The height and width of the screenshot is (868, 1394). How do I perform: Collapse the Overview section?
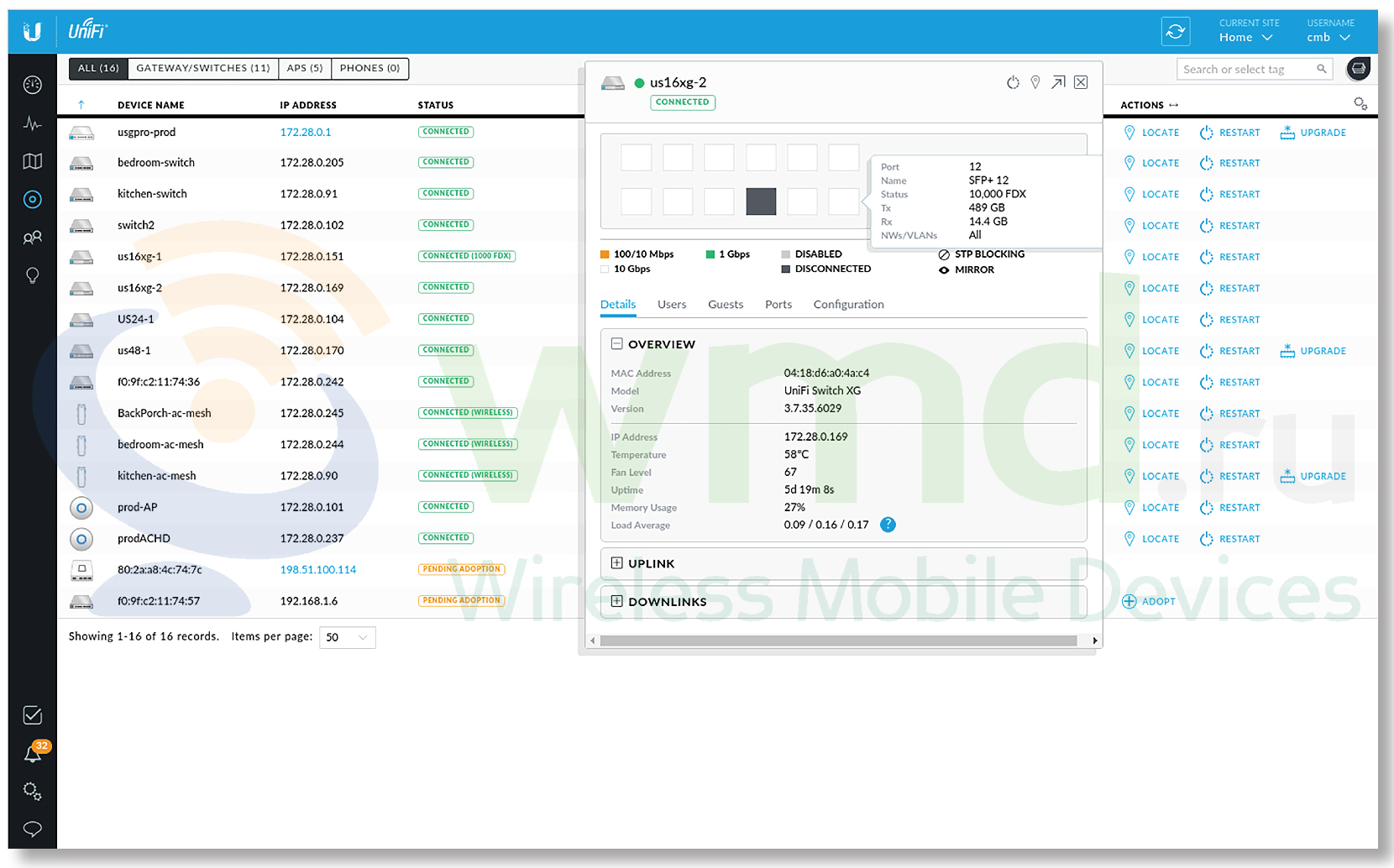(616, 344)
